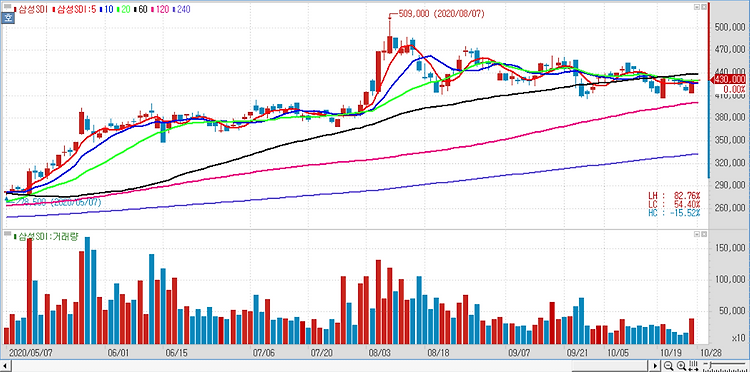Click the 50,000 volume axis label
Viewport: 750px width, 372px height.
point(731,312)
